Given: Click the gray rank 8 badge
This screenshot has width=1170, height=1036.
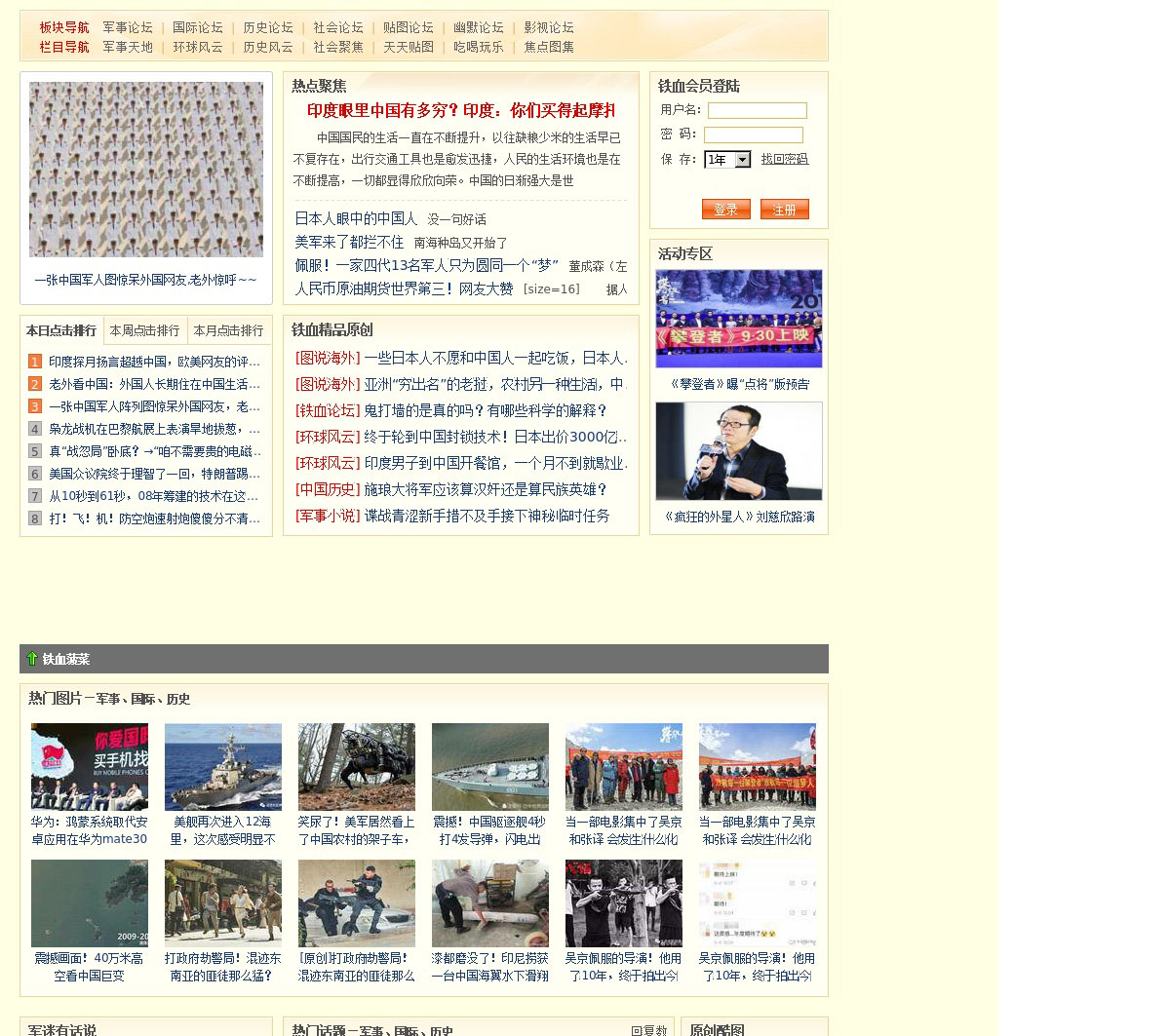Looking at the screenshot, I should click(35, 518).
